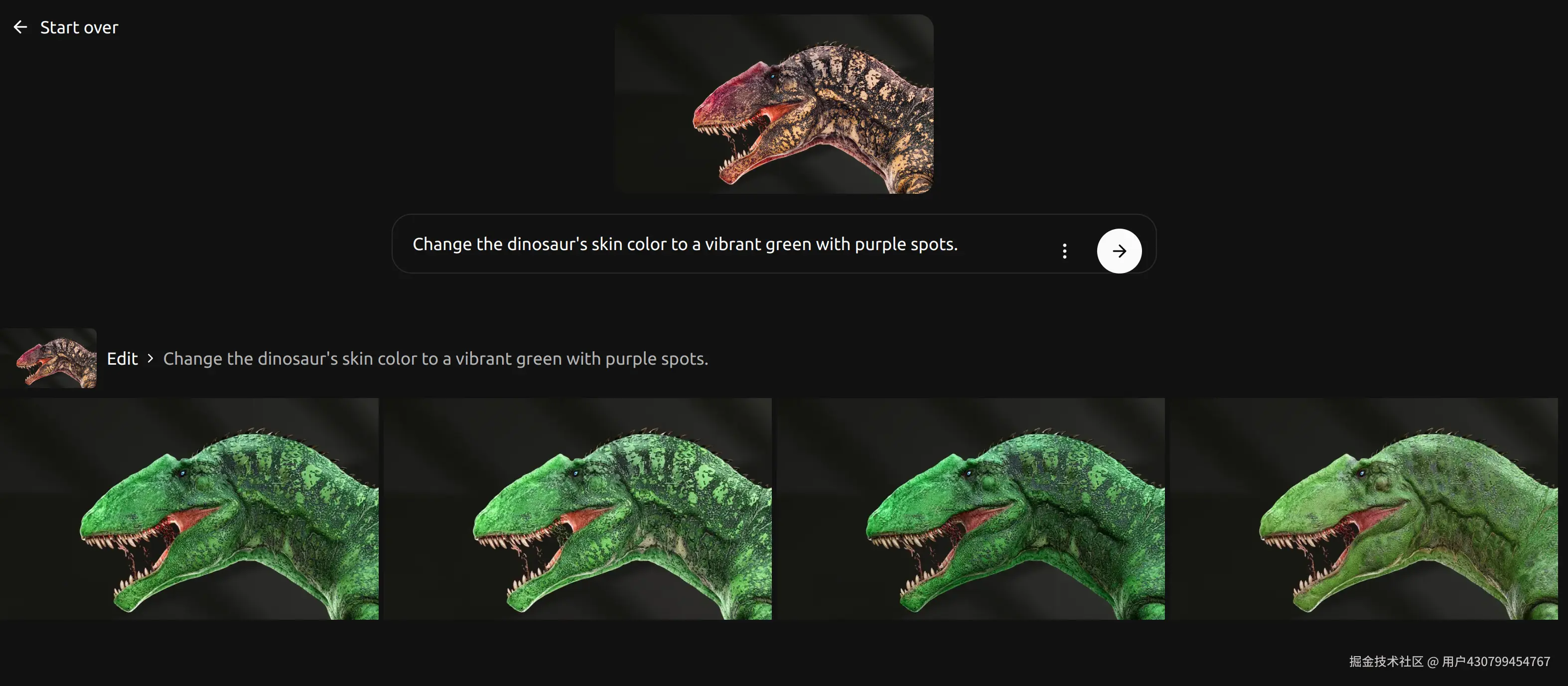Click the 用户430799454767 username watermark
Viewport: 1568px width, 686px height.
(1496, 662)
